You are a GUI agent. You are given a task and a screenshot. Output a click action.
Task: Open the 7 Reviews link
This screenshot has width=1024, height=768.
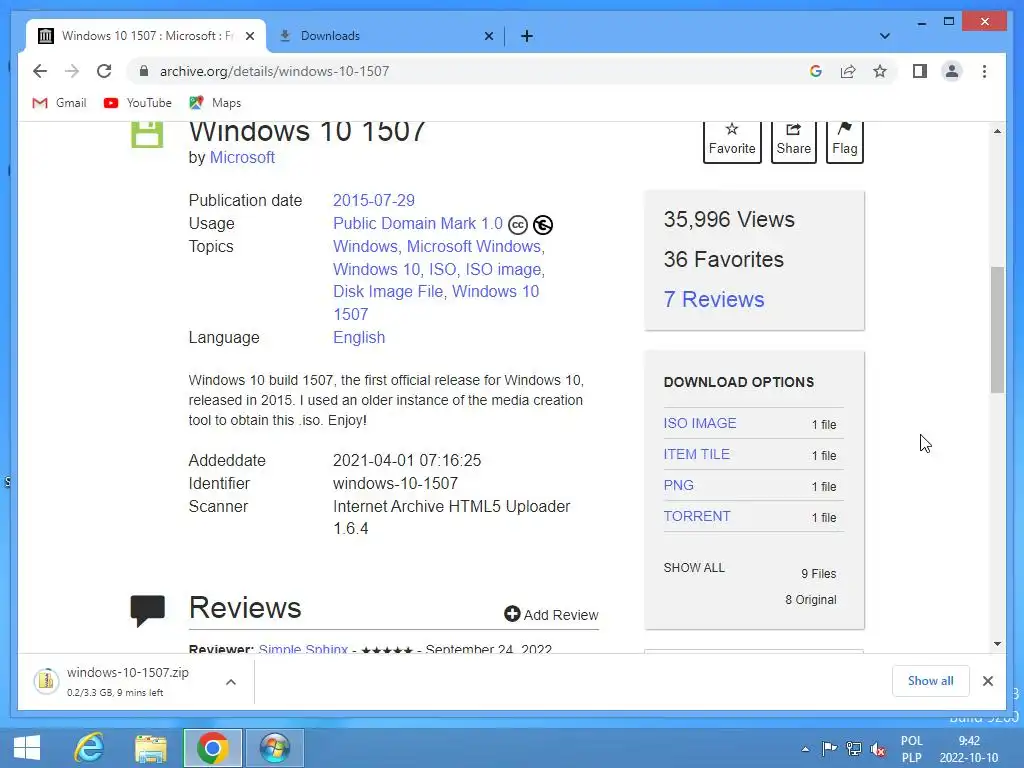[x=714, y=299]
